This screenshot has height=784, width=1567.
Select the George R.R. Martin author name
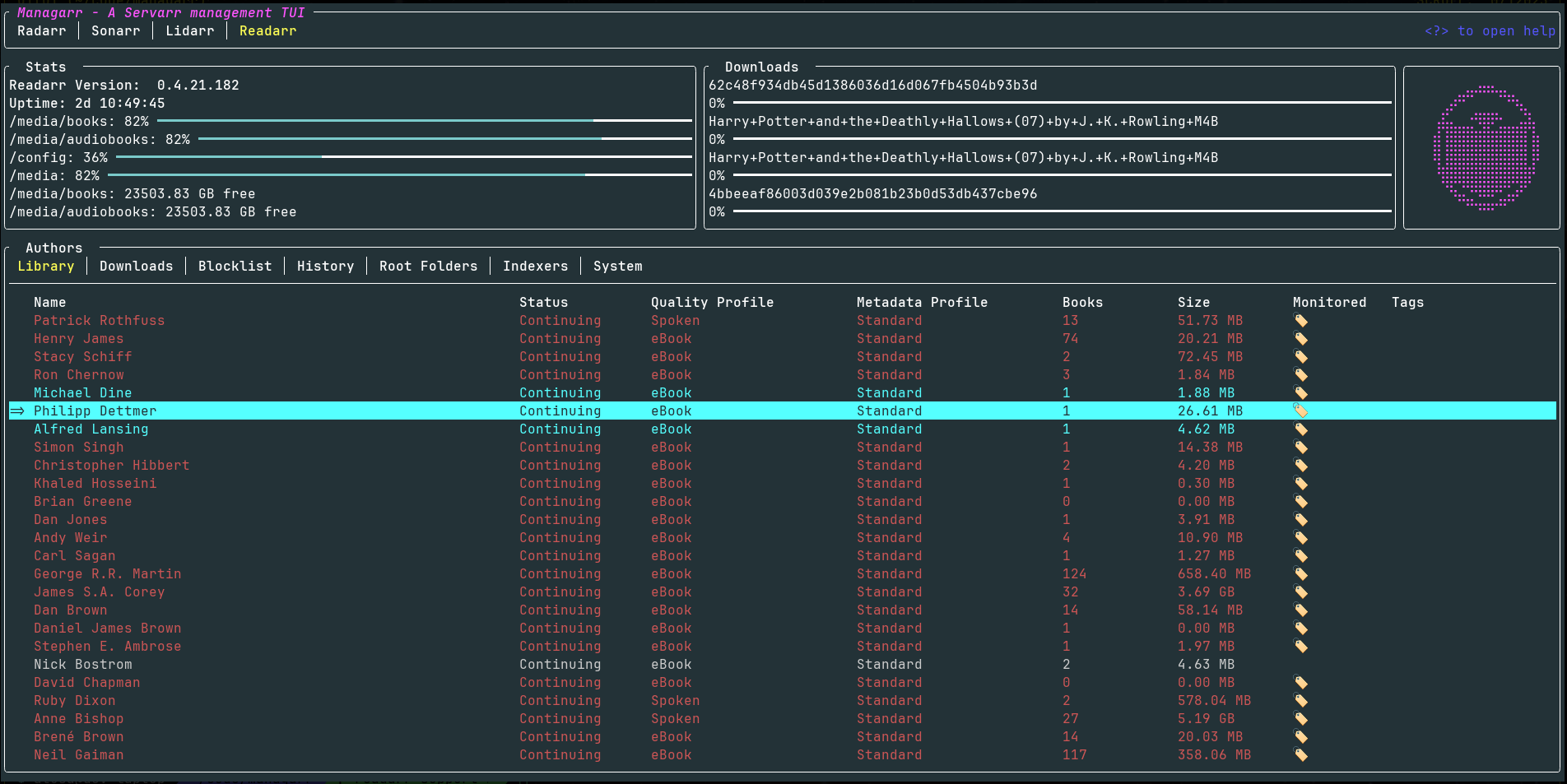coord(107,574)
